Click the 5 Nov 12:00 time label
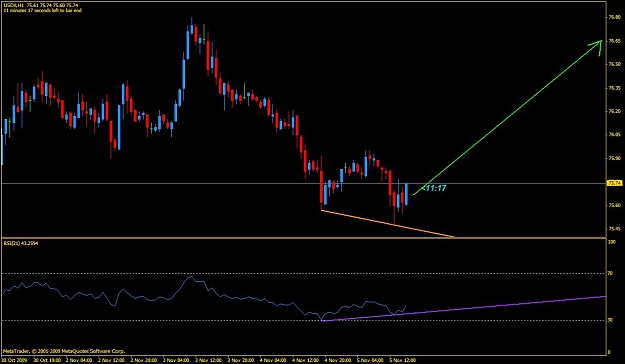 pos(402,360)
